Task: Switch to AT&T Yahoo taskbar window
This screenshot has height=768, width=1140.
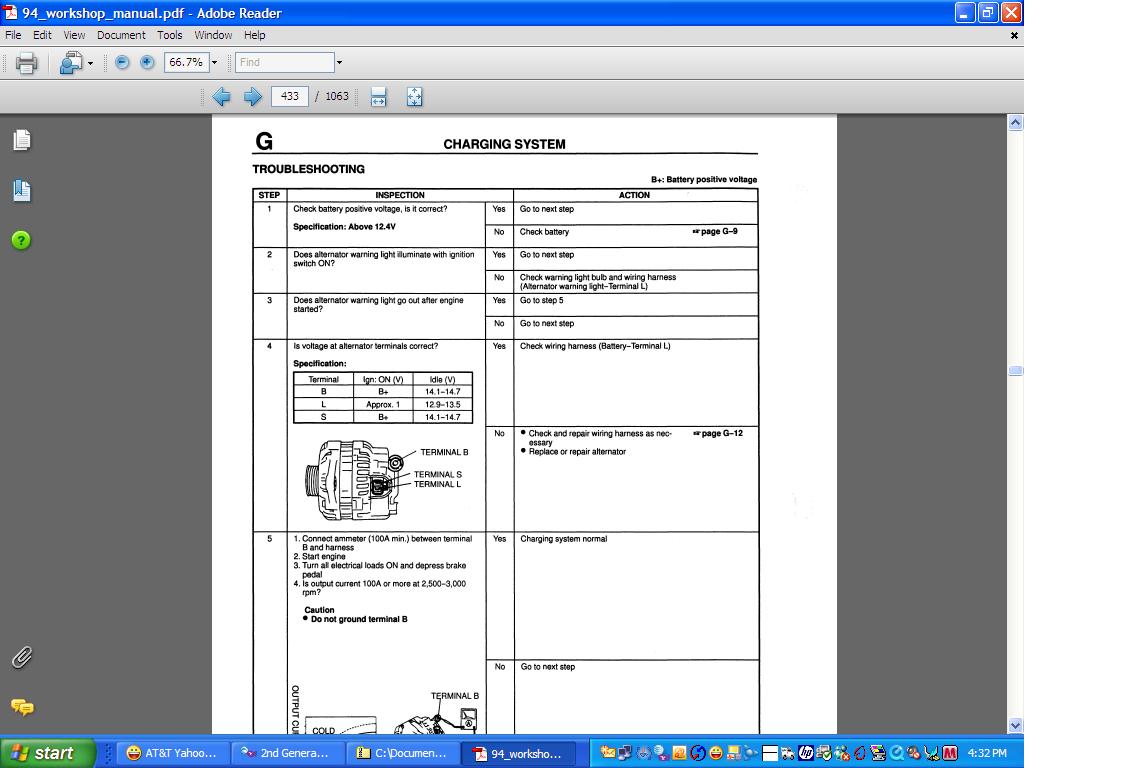Action: (172, 753)
